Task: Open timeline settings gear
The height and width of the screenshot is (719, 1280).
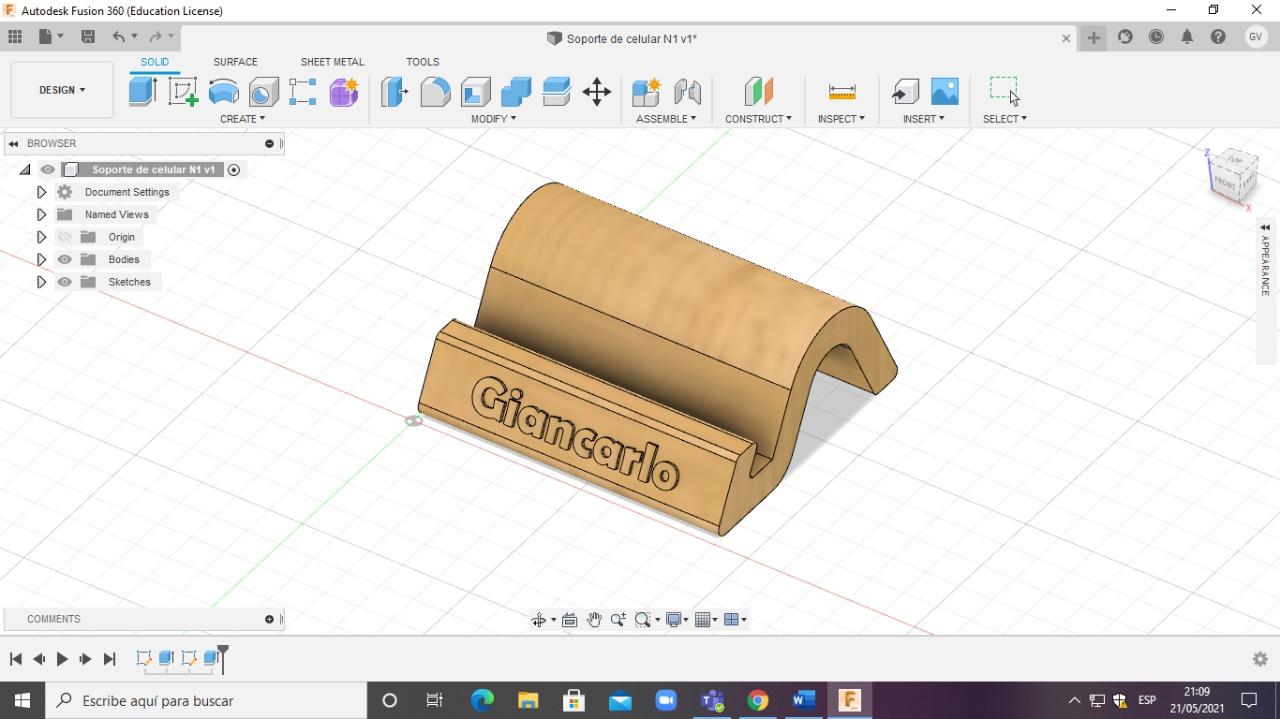Action: (1260, 659)
